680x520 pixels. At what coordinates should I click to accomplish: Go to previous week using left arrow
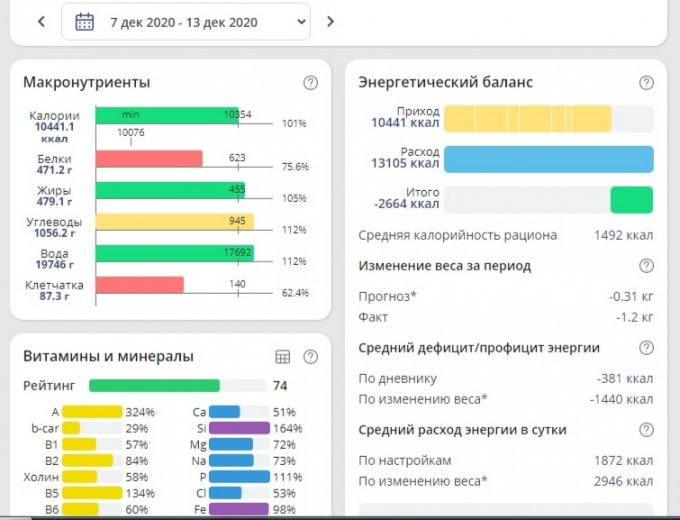pyautogui.click(x=41, y=21)
